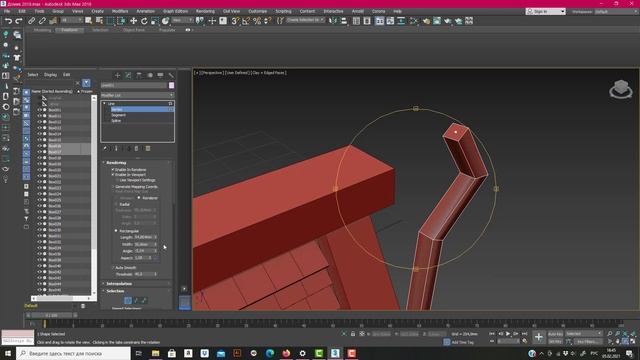Toggle the Angle Snap icon
Screen dimensions: 640x360
tap(246, 21)
